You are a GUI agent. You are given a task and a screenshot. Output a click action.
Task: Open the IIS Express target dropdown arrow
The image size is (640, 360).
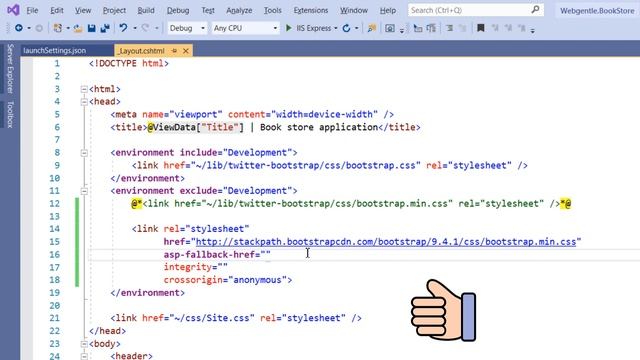[x=336, y=29]
